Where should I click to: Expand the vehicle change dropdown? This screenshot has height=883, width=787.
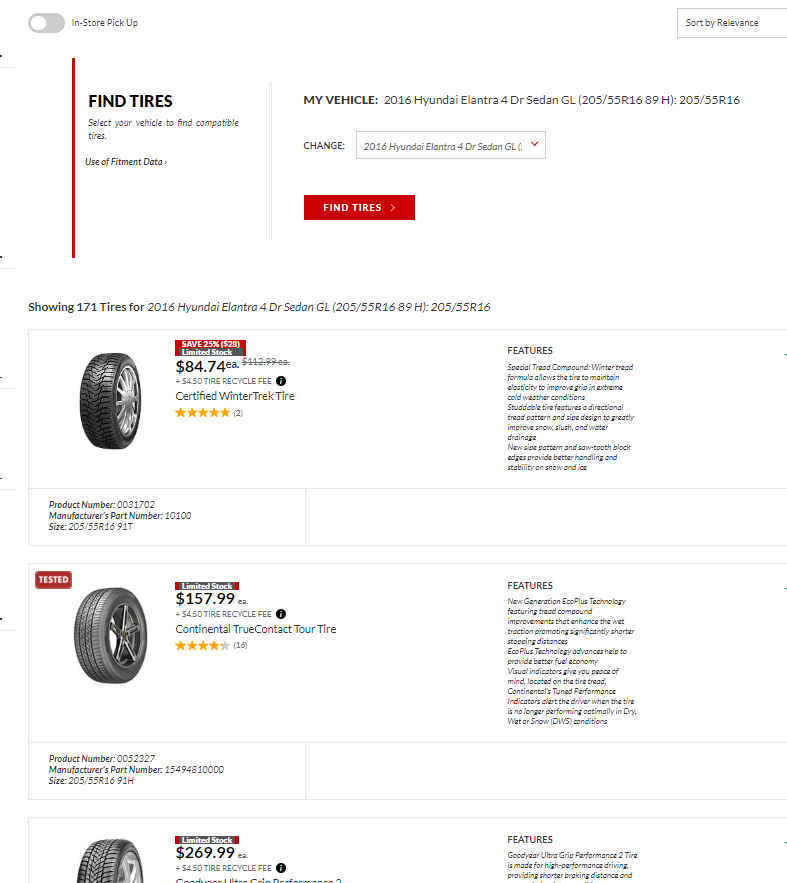[x=450, y=146]
